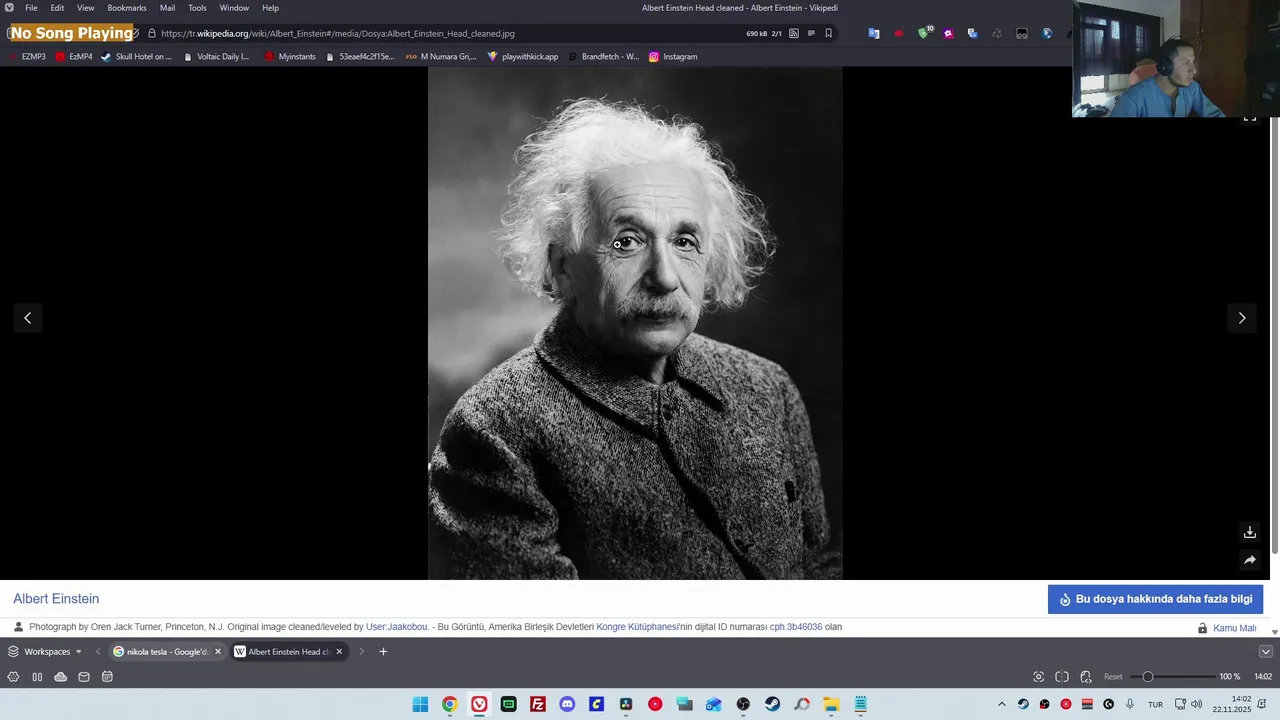
Task: Go to previous image with left arrow
Action: coord(27,318)
